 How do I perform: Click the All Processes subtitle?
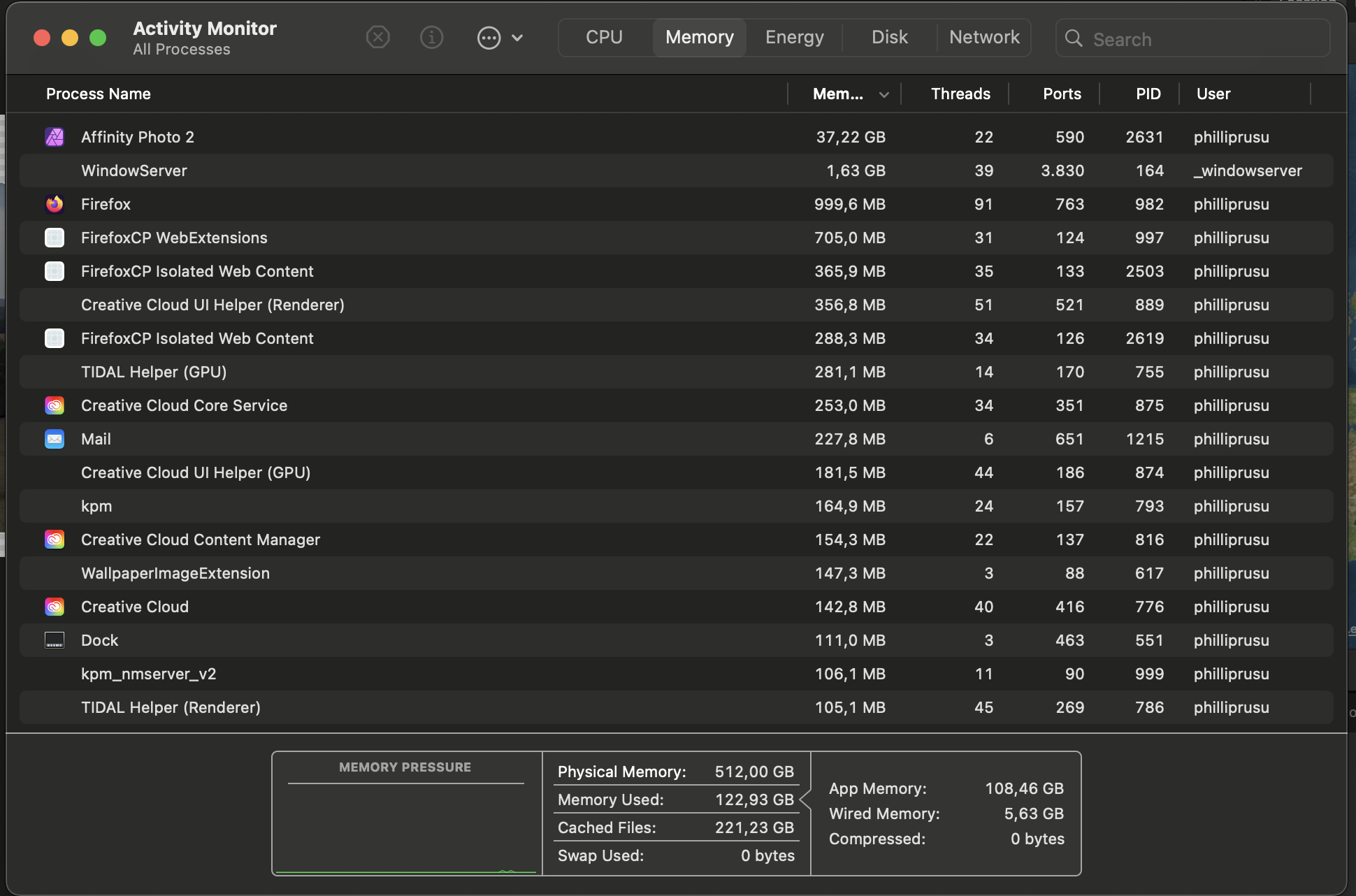pos(182,50)
